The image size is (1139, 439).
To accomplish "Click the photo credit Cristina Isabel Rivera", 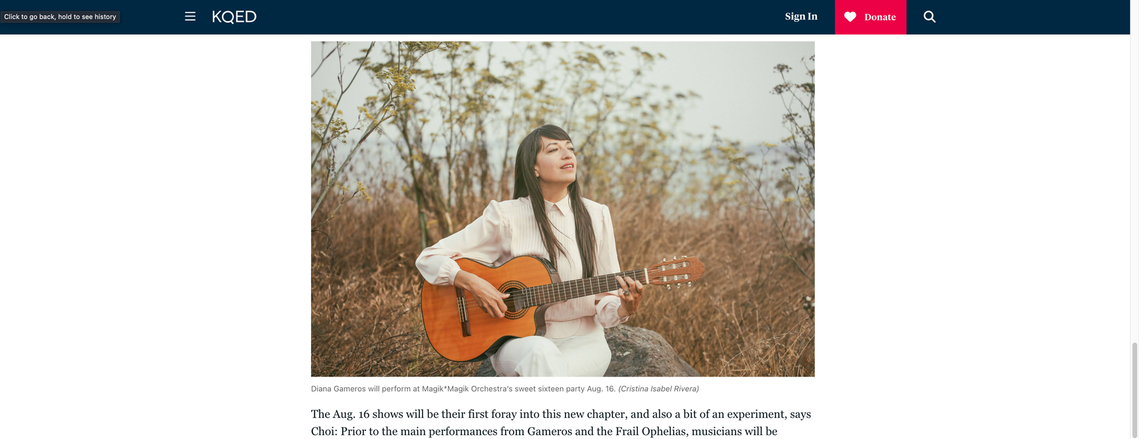I will coord(658,389).
